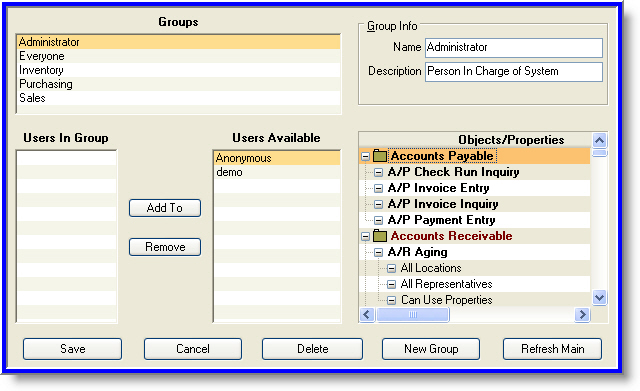Click the Description input field

click(513, 71)
